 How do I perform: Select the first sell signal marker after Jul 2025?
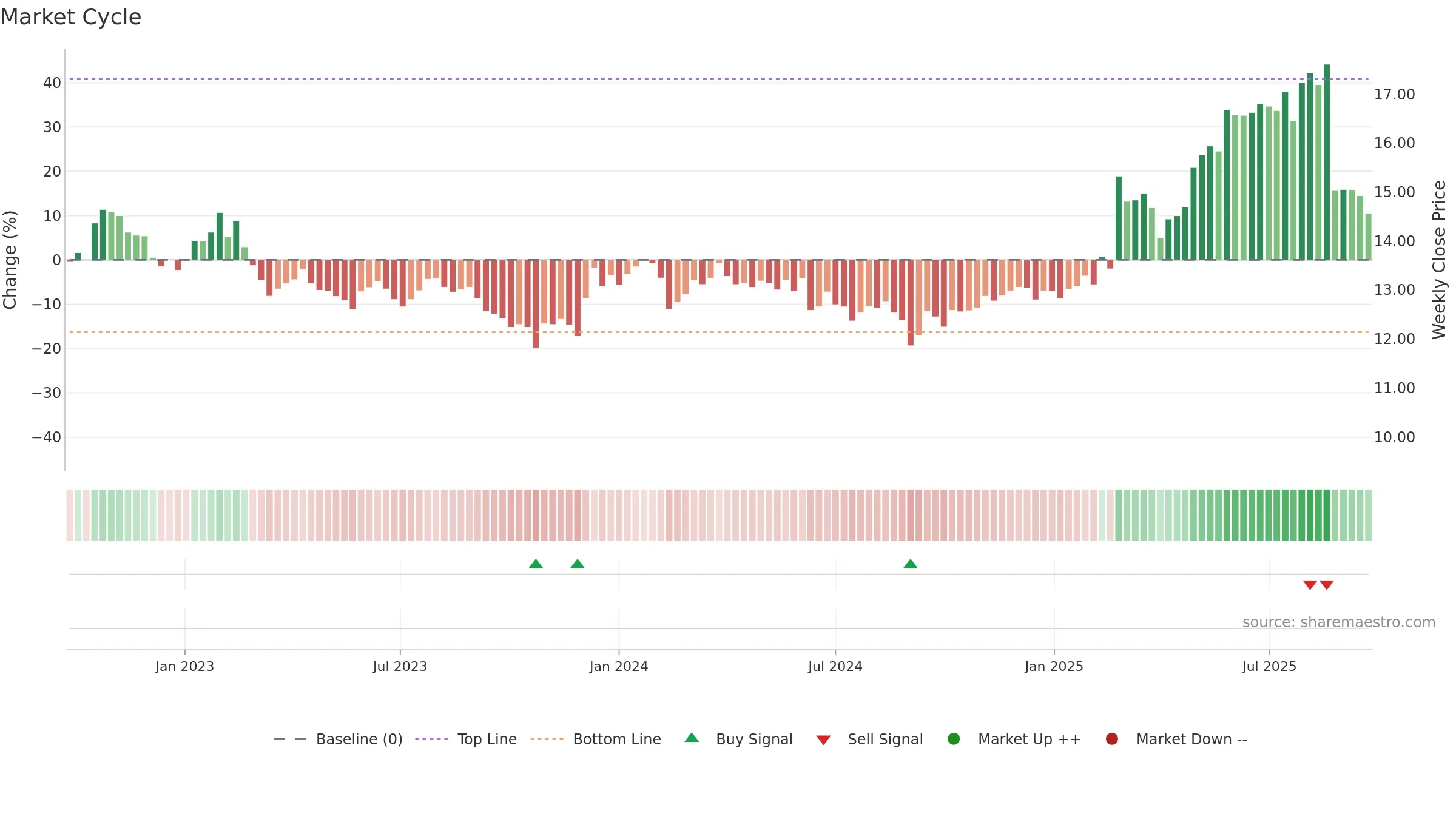(x=1310, y=585)
